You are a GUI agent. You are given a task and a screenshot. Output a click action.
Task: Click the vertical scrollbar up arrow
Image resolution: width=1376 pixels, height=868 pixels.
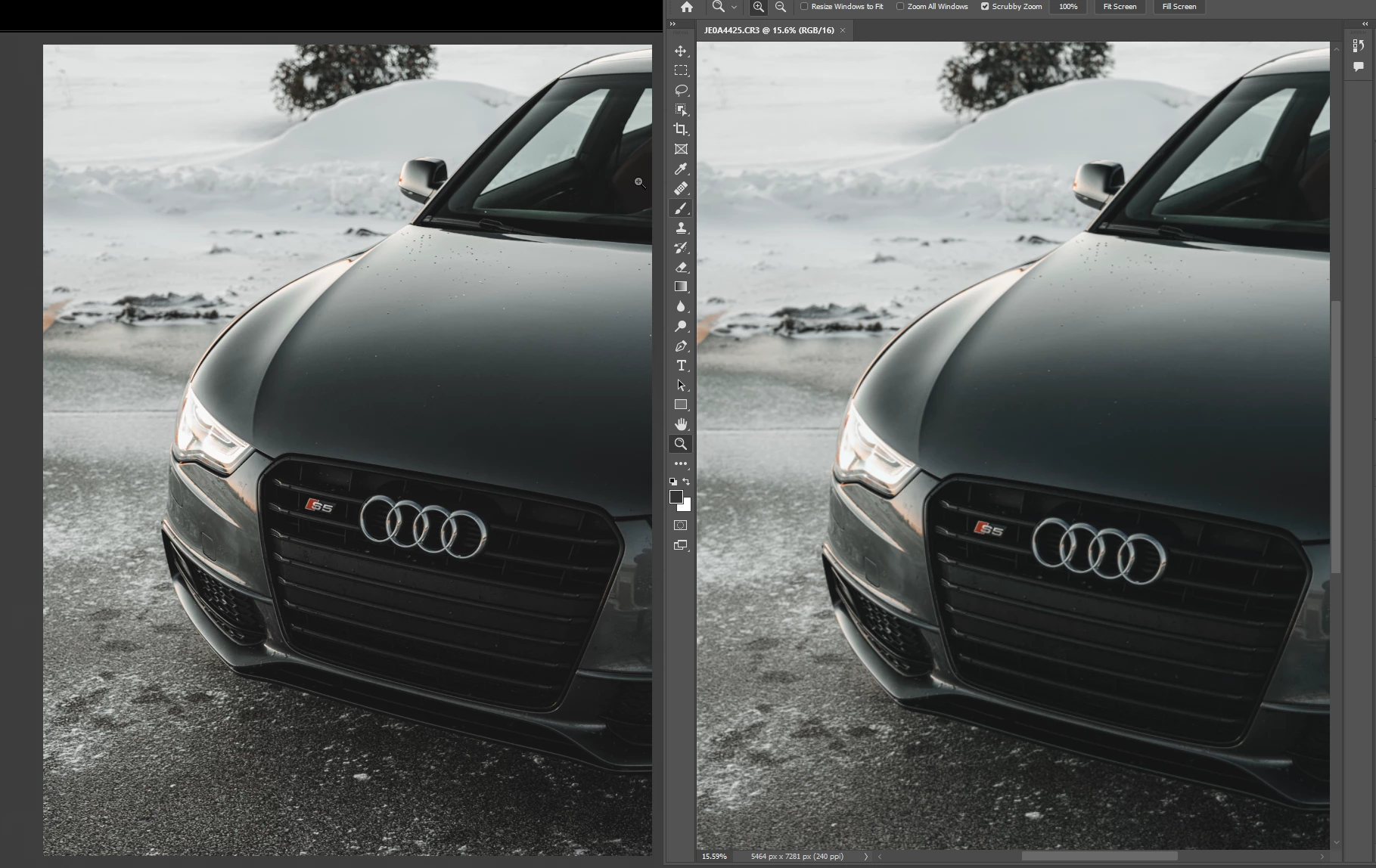(x=1336, y=49)
